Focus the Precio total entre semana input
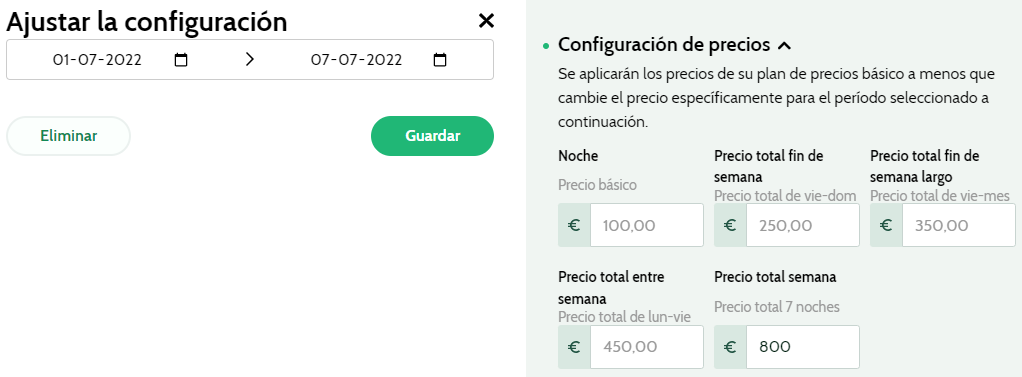Image resolution: width=1022 pixels, height=377 pixels. (647, 347)
